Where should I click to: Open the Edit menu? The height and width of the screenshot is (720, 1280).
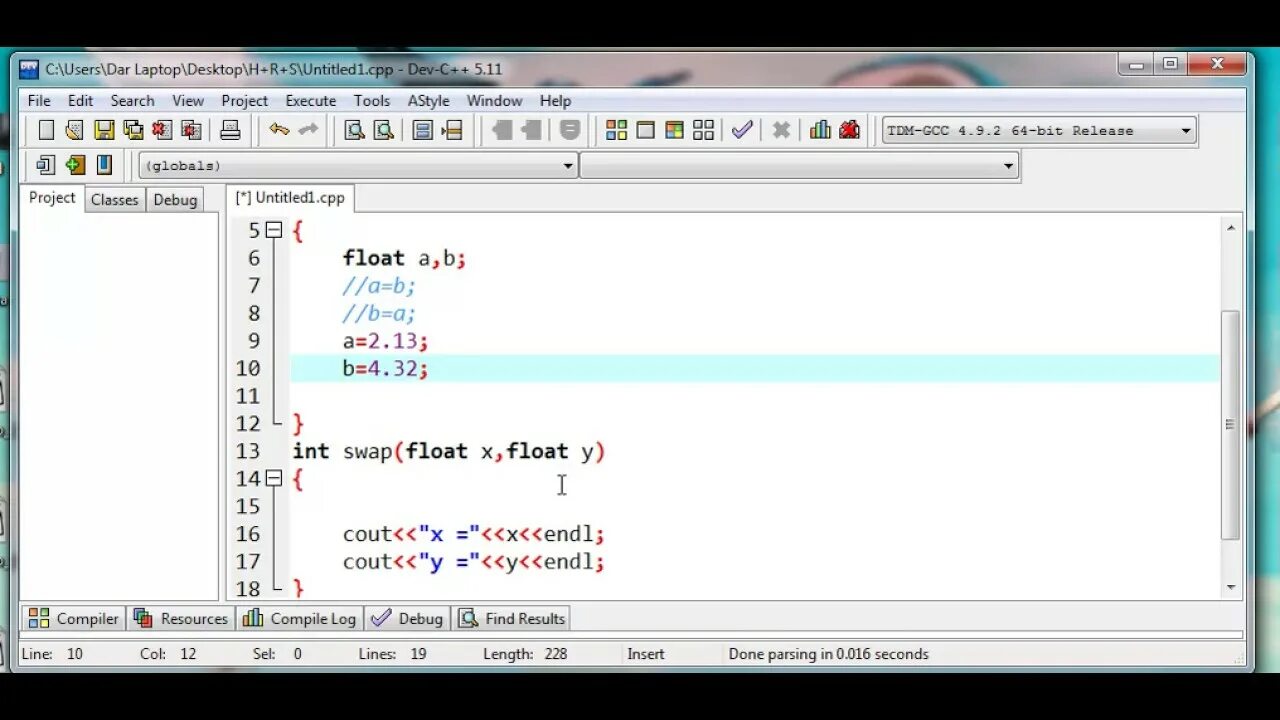(80, 101)
